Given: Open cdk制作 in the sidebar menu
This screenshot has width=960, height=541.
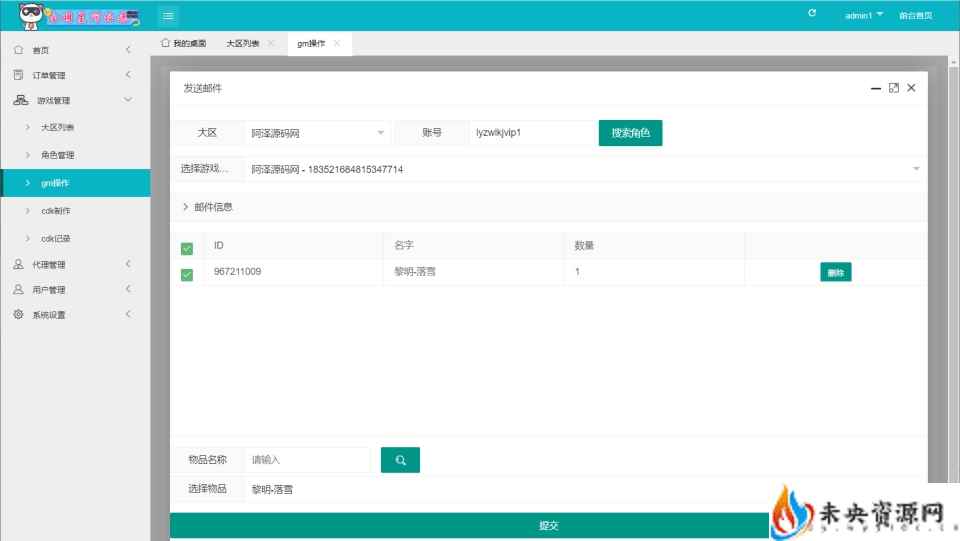Looking at the screenshot, I should point(56,211).
